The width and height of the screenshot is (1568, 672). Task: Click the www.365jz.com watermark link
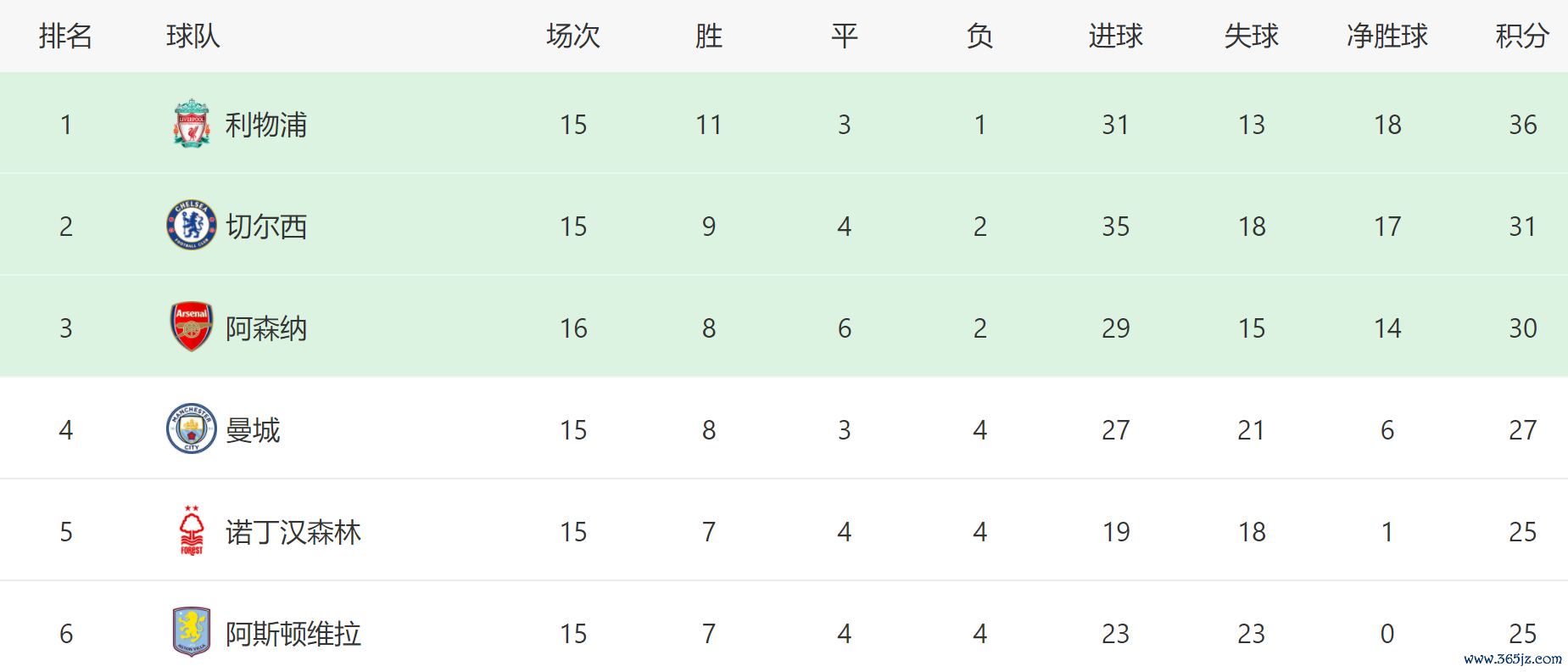click(x=1513, y=658)
